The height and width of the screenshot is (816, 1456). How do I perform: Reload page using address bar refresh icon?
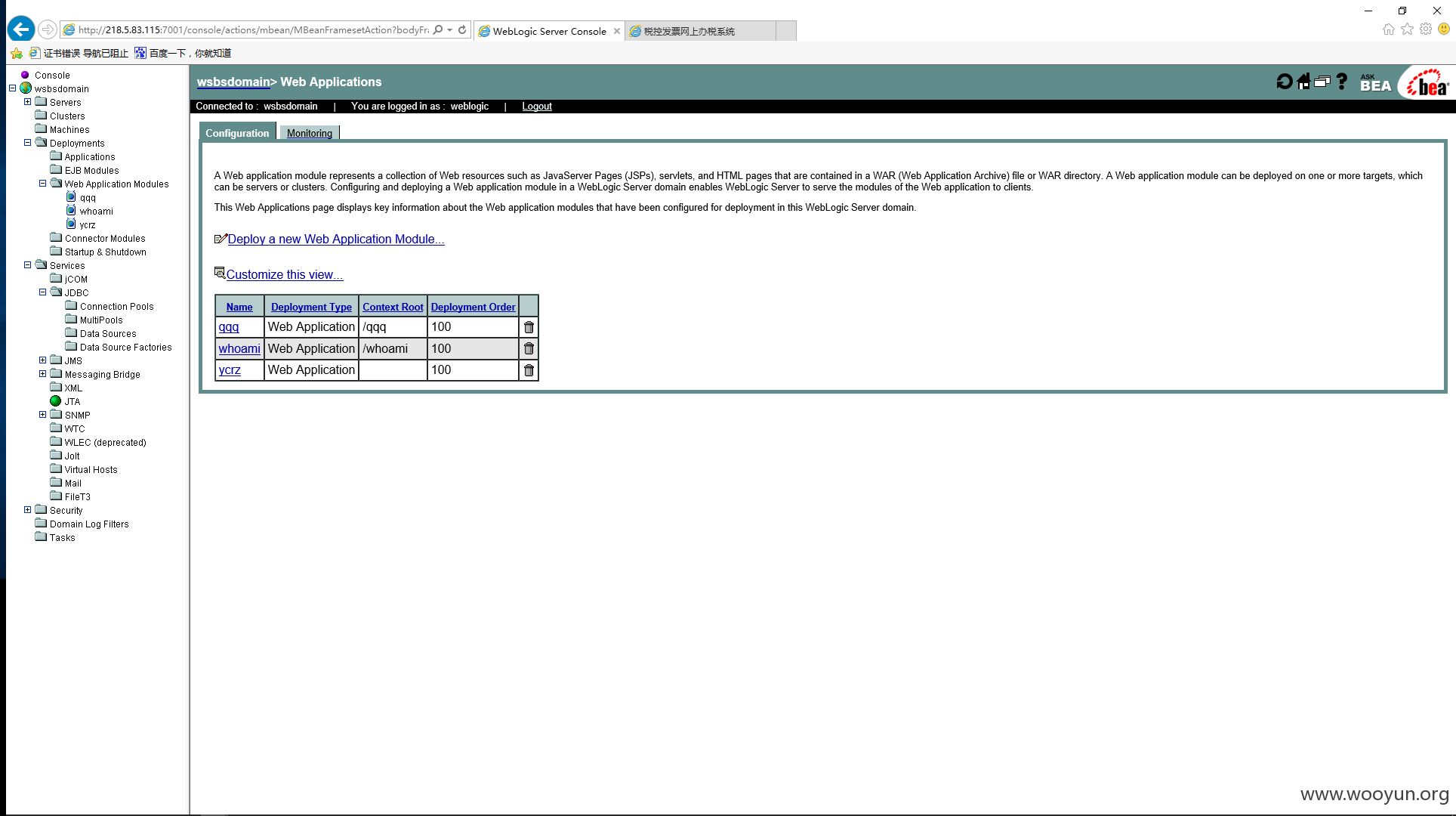(462, 29)
